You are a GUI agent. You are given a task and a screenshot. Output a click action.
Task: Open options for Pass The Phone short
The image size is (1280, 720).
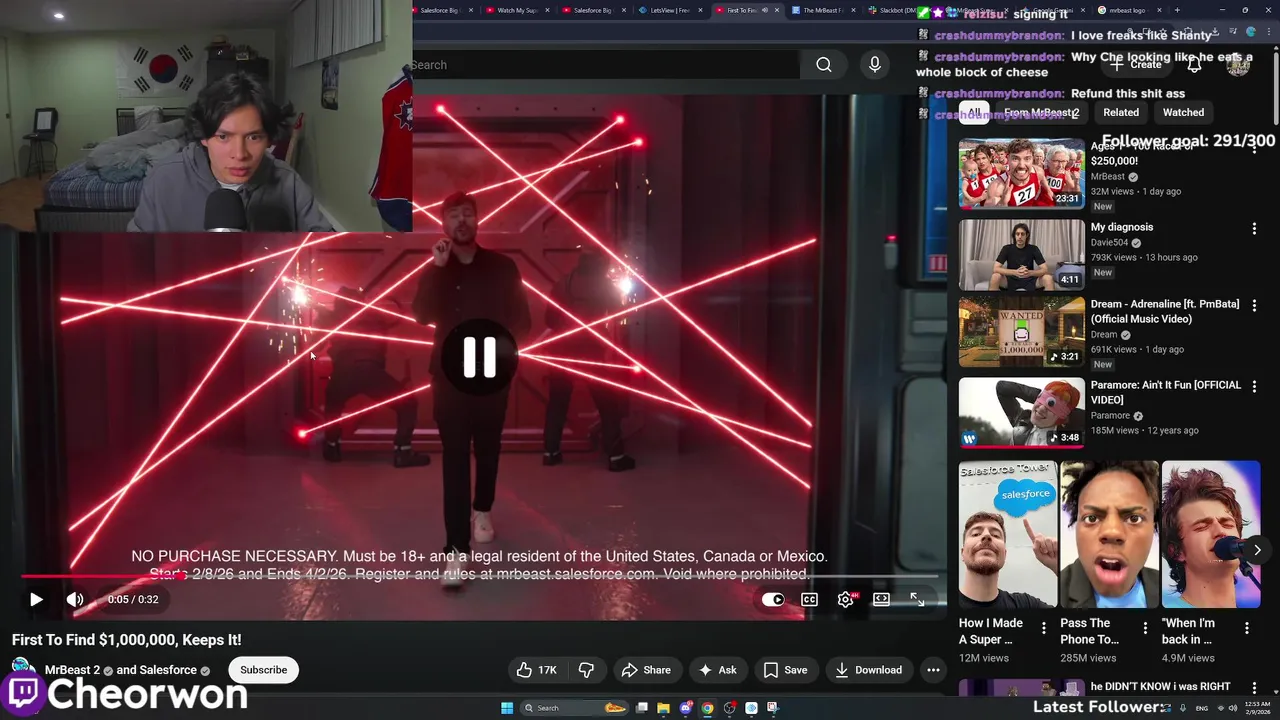(1145, 628)
